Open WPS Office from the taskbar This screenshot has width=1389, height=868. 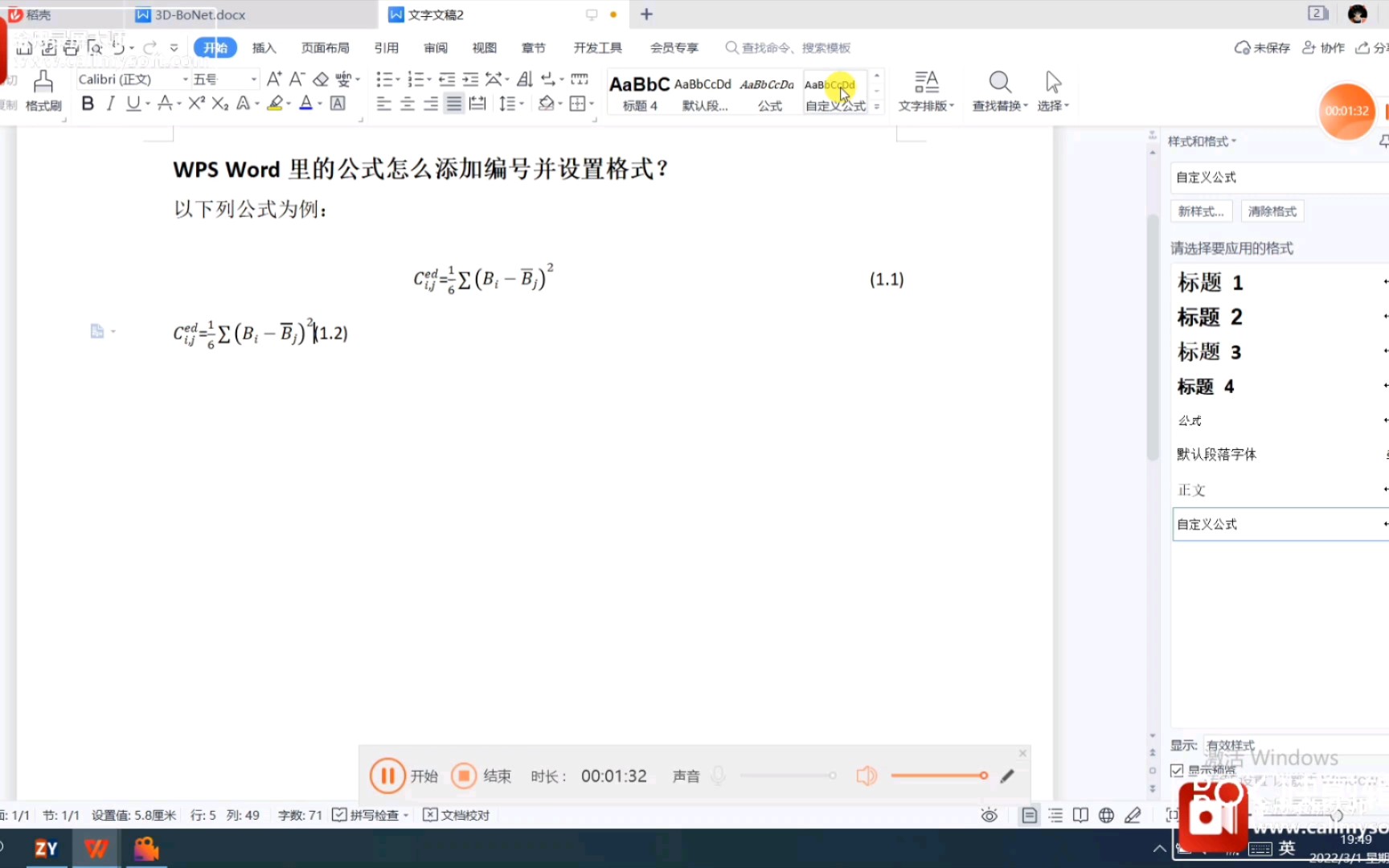pyautogui.click(x=96, y=848)
